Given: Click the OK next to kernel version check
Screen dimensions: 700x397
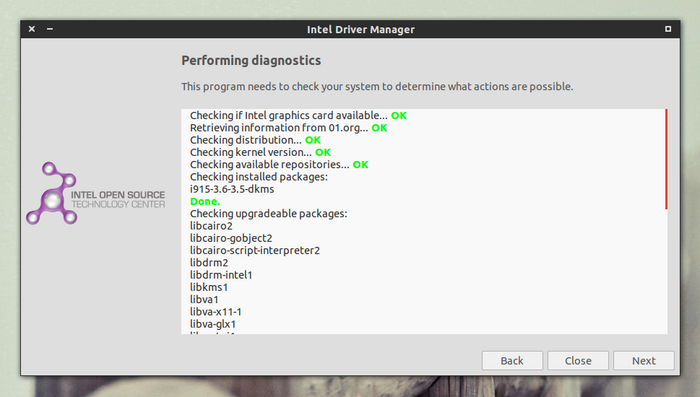Looking at the screenshot, I should [x=323, y=152].
